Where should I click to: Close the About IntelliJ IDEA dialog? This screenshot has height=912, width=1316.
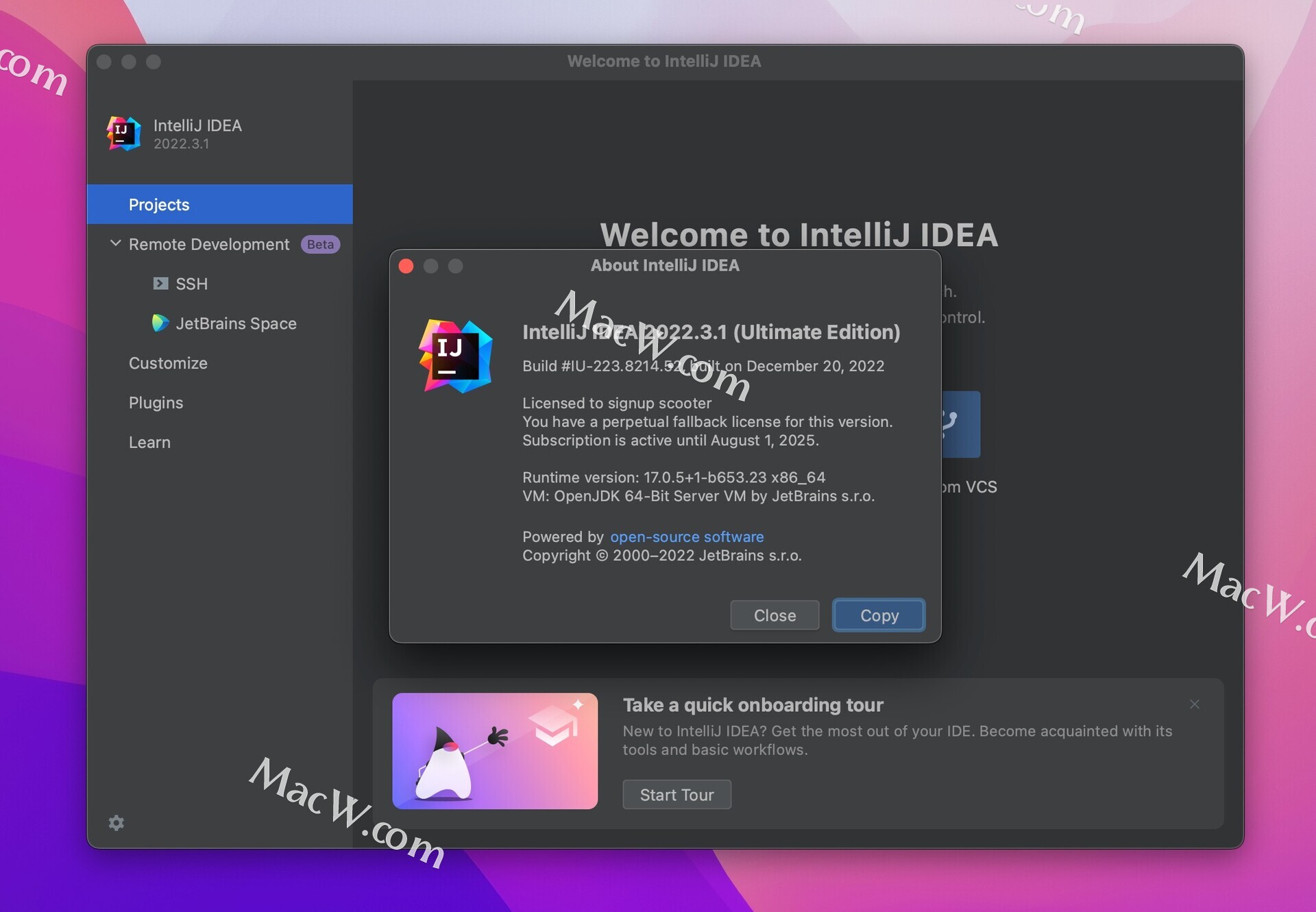[776, 614]
